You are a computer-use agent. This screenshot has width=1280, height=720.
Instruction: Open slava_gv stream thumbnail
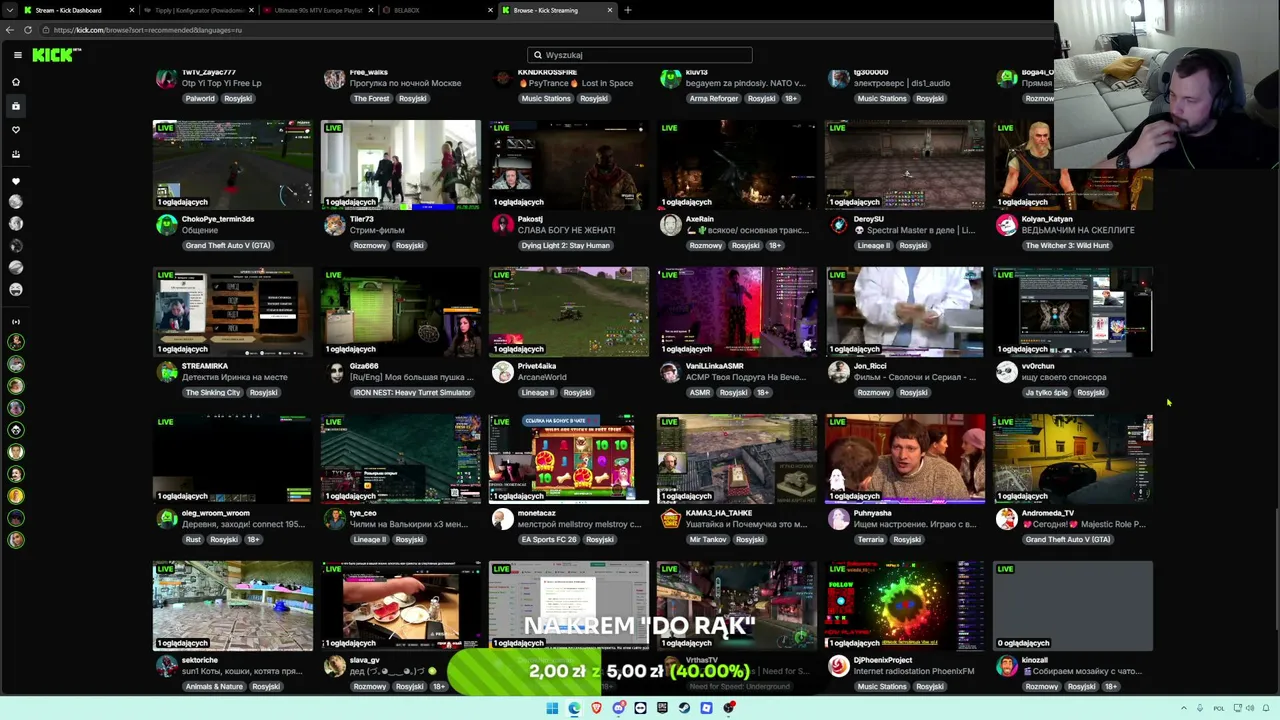401,605
